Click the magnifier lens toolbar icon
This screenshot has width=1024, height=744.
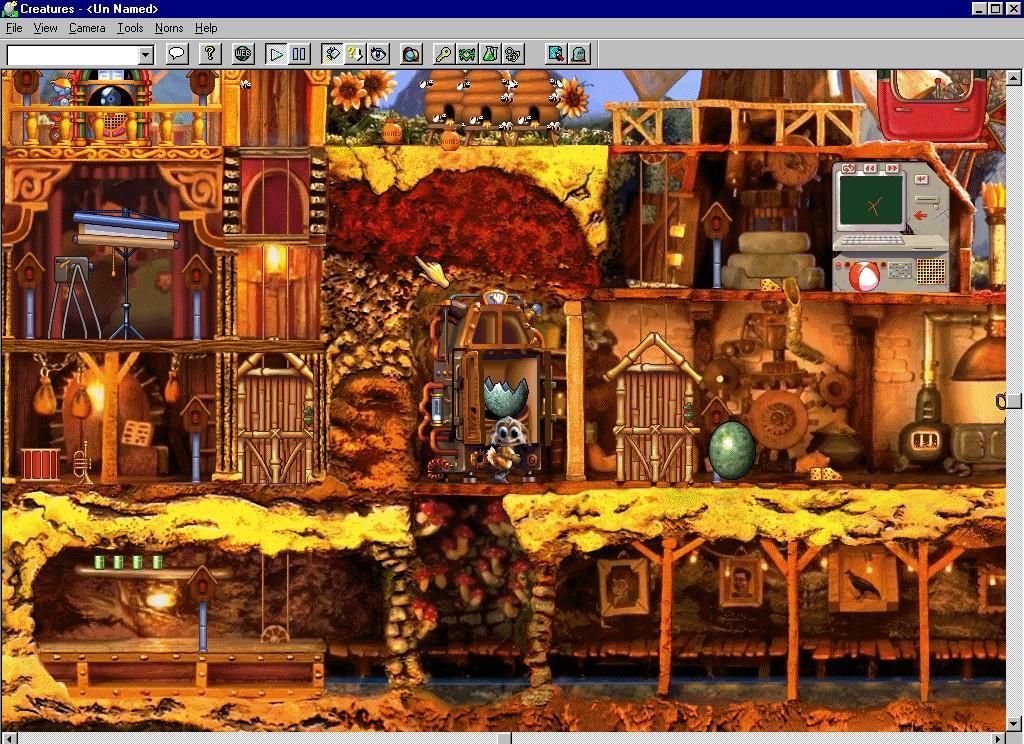tap(410, 54)
